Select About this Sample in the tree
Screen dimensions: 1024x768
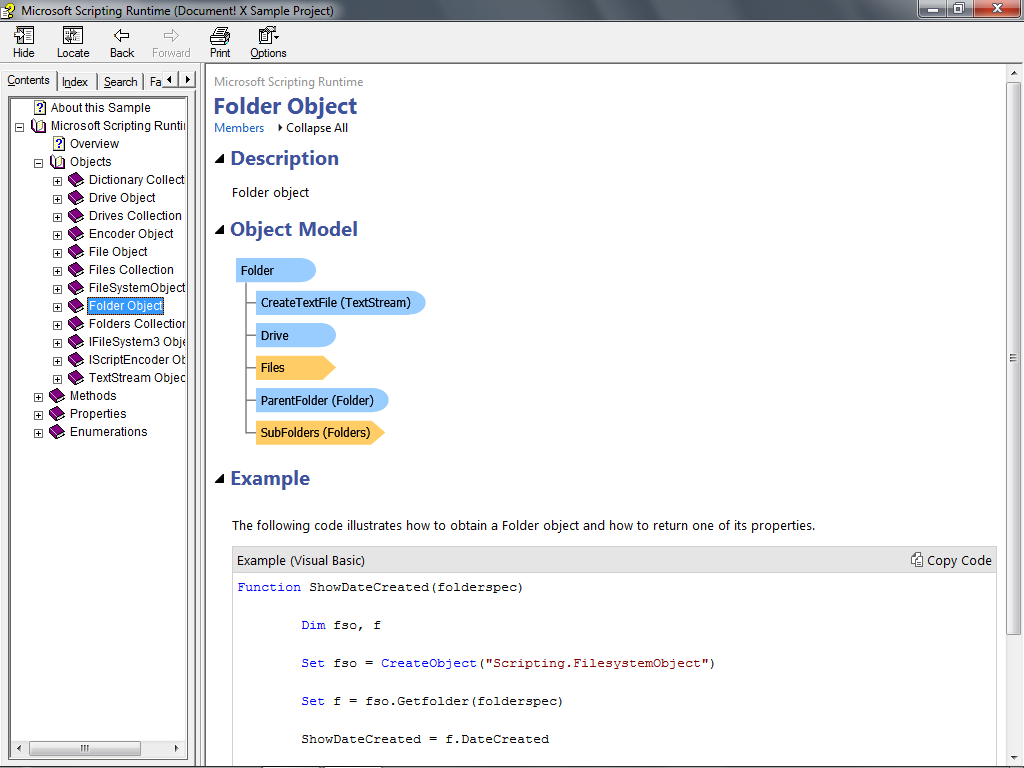101,108
